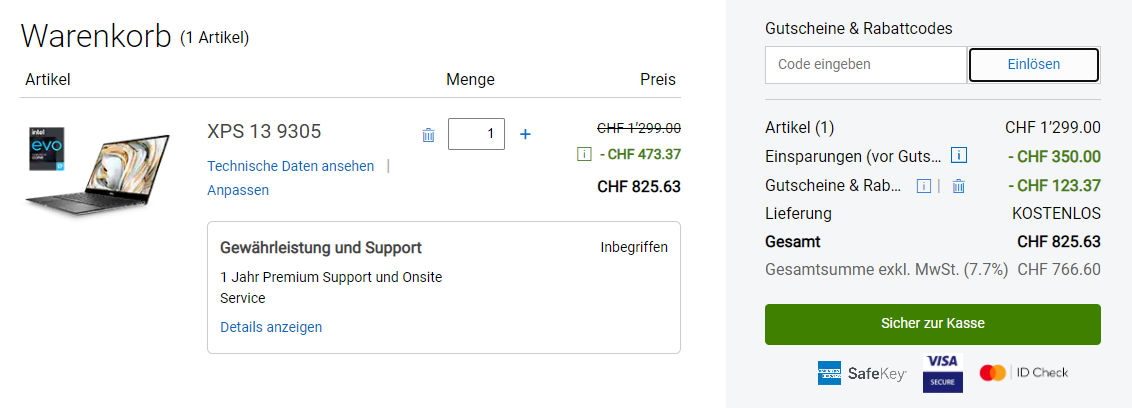Increase quantity with the plus icon
Viewport: 1132px width, 408px height.
point(526,134)
